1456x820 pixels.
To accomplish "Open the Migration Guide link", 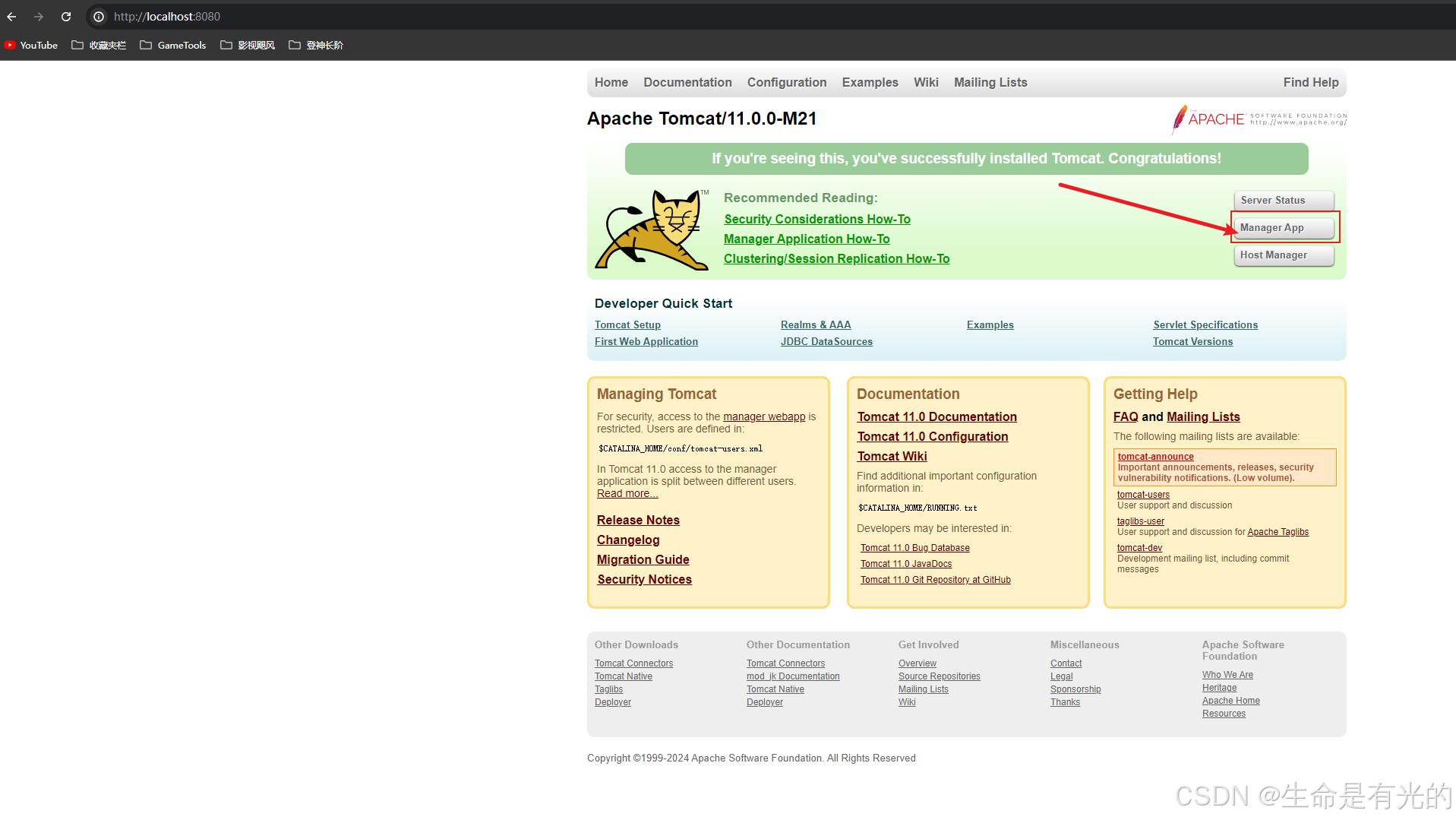I will (x=643, y=559).
